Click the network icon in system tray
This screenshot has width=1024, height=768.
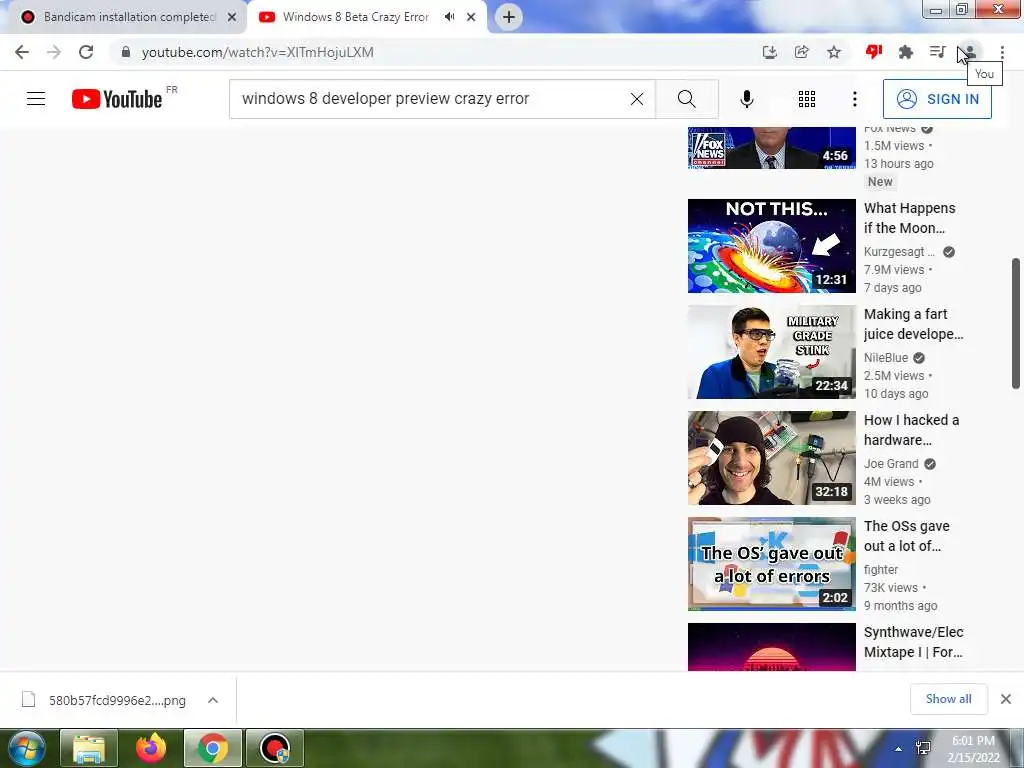923,748
